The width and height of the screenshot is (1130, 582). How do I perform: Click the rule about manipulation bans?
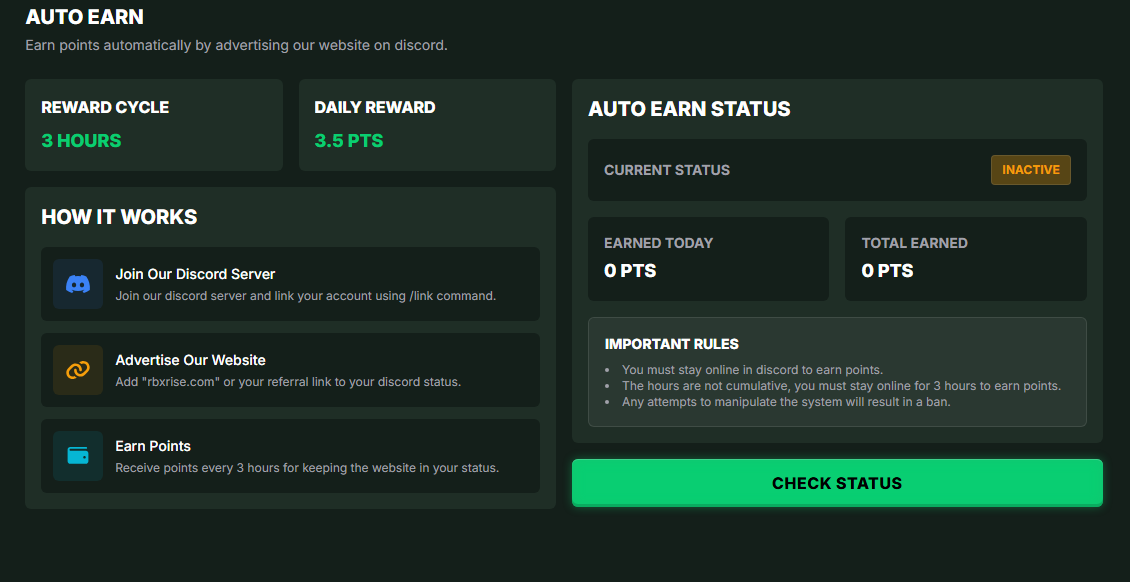(x=786, y=402)
